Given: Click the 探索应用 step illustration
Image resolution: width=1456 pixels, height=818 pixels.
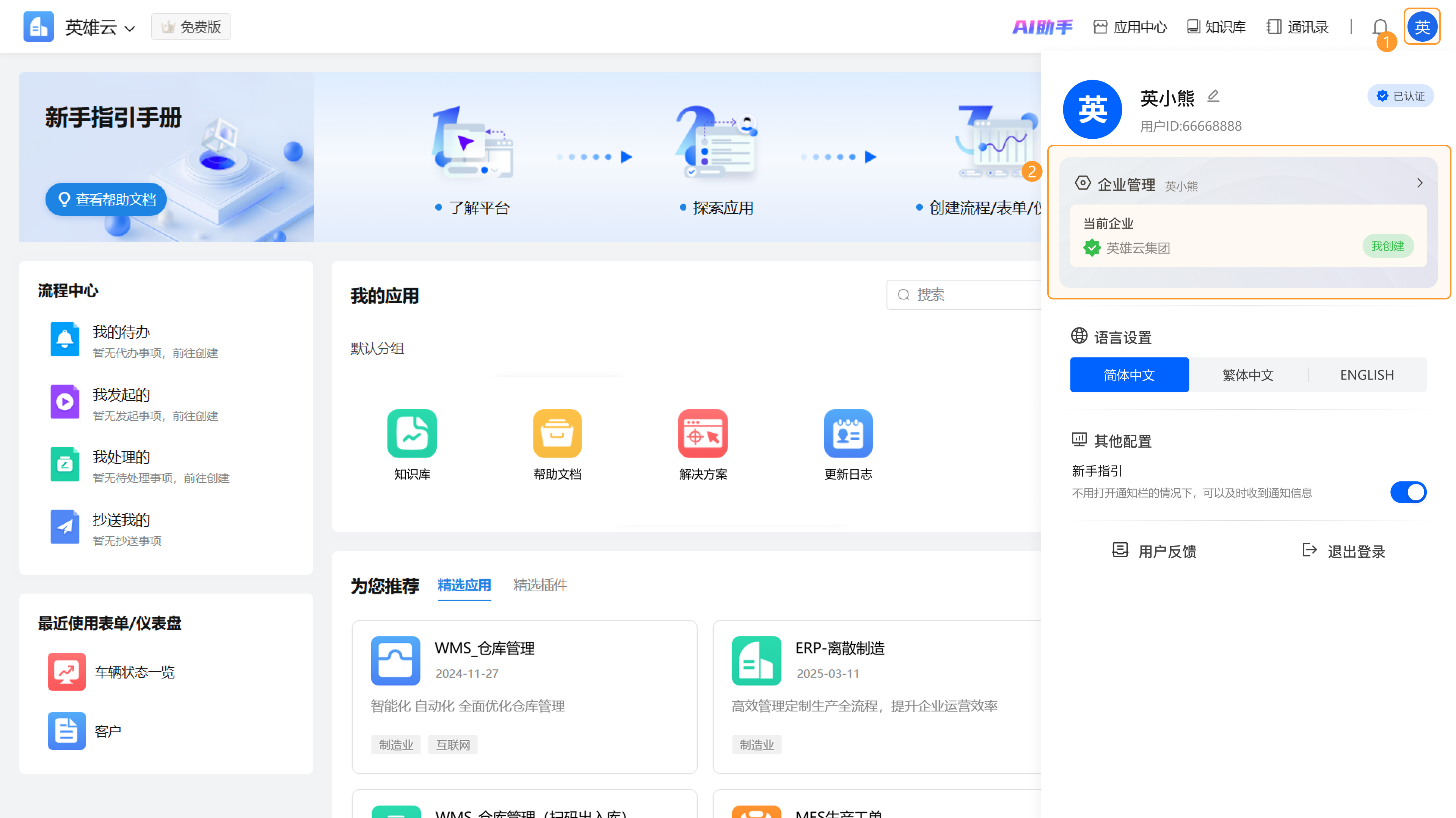Looking at the screenshot, I should coord(717,142).
